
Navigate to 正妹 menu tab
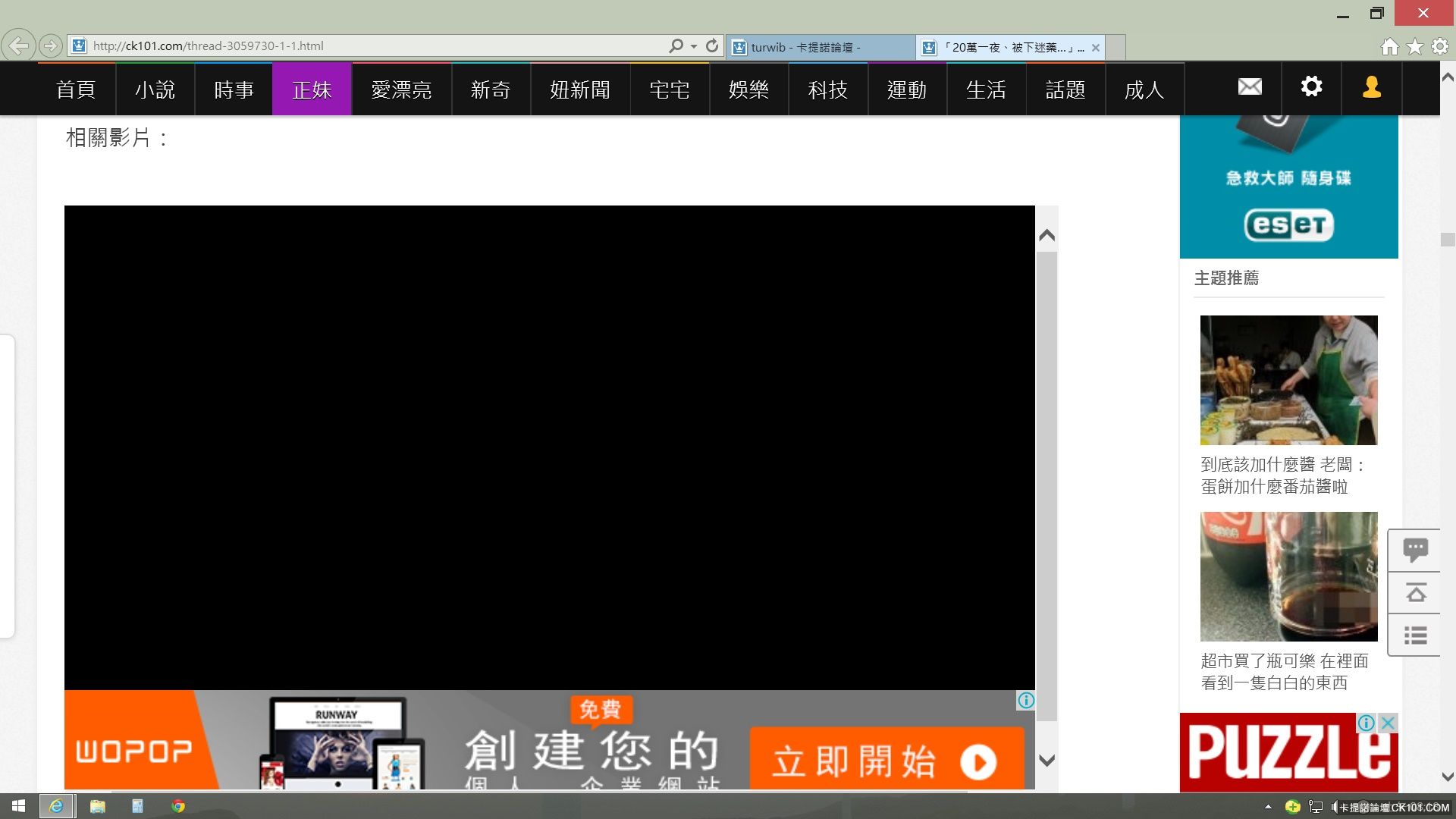click(x=311, y=89)
